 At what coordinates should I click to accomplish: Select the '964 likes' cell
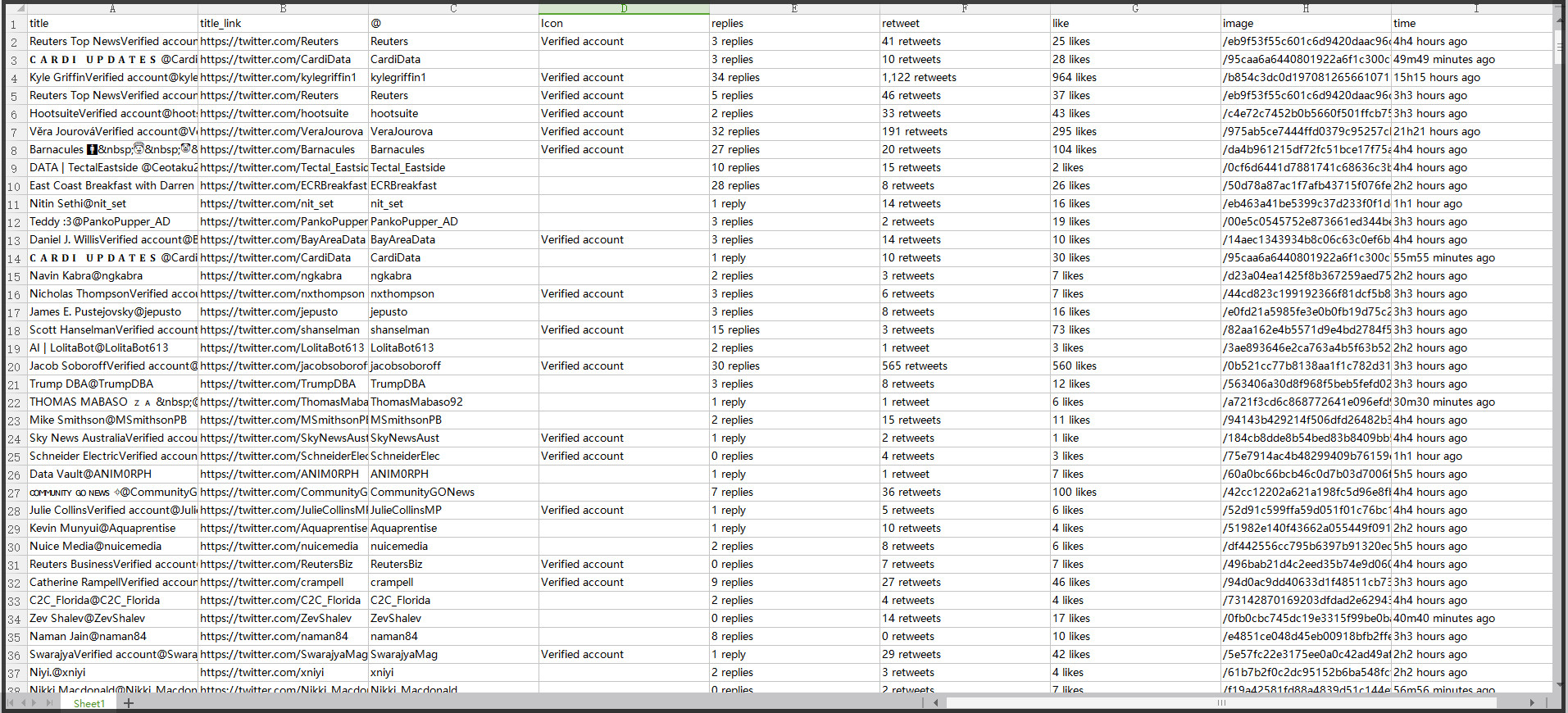tap(1135, 77)
